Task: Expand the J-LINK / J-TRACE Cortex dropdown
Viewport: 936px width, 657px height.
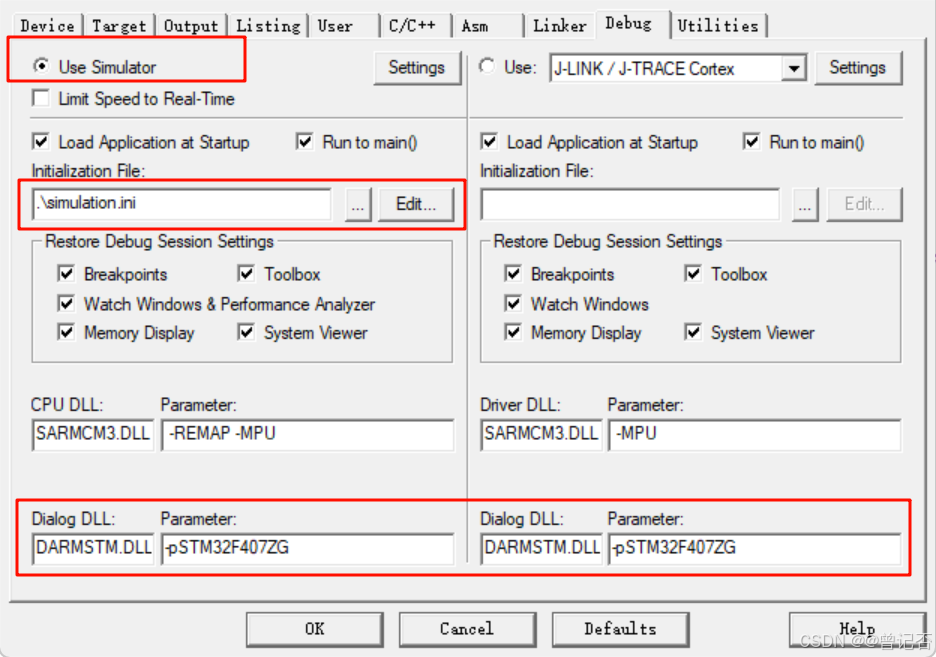Action: coord(793,68)
